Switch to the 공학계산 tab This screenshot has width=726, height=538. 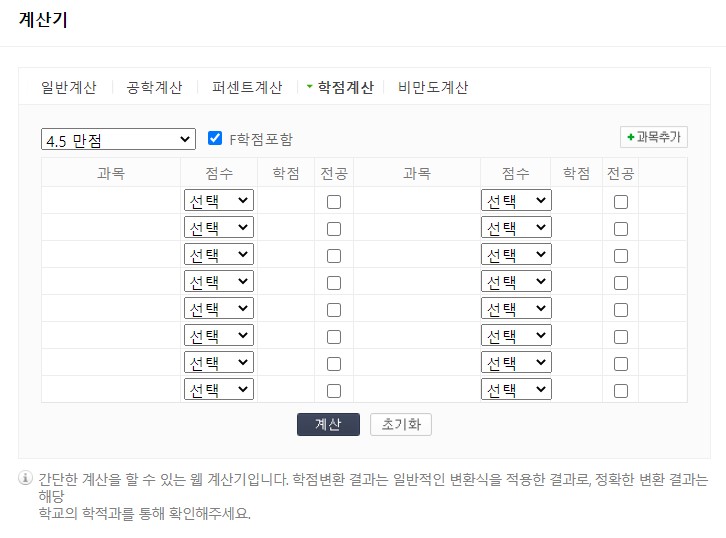point(154,87)
